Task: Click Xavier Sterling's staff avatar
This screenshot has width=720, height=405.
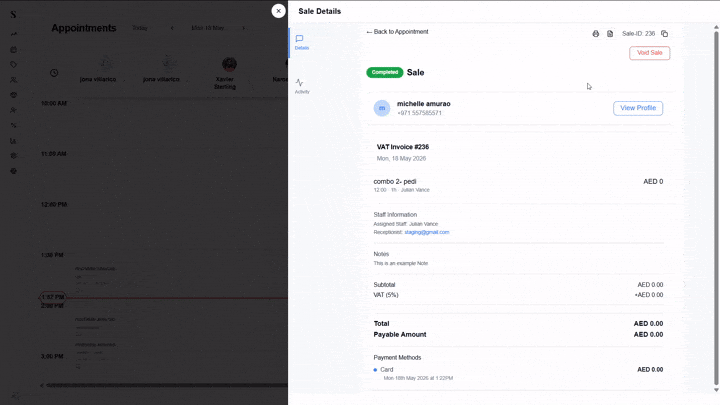Action: (x=229, y=64)
